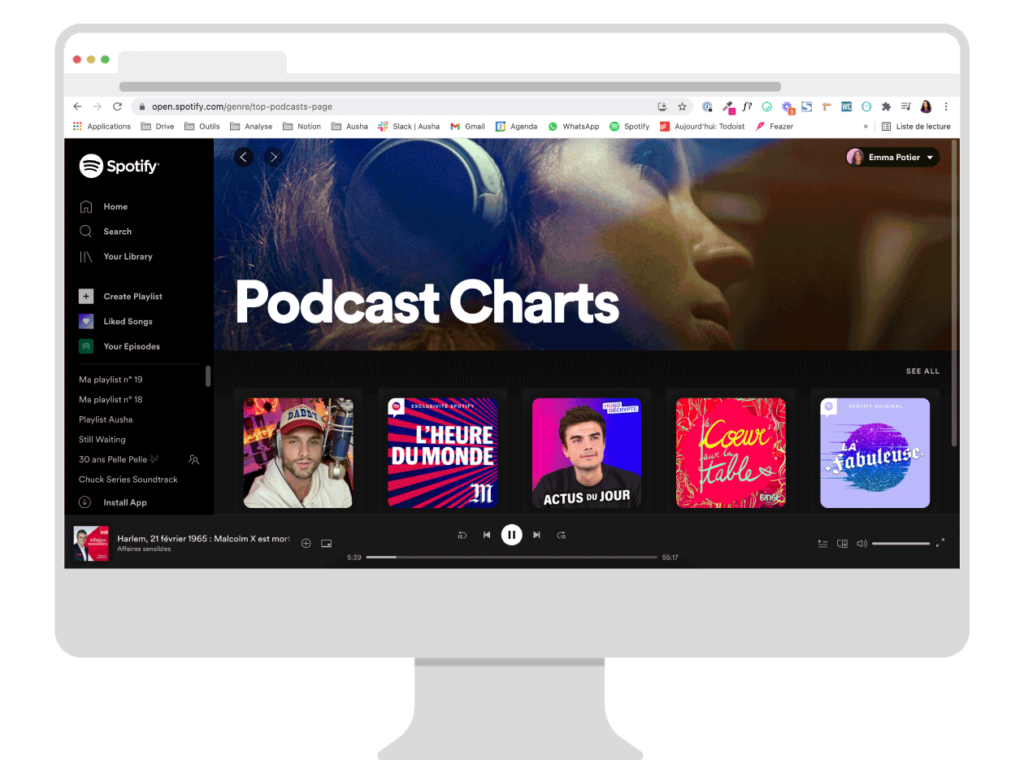The image size is (1024, 760).
Task: Open Liste de lecture reading list
Action: tap(916, 127)
